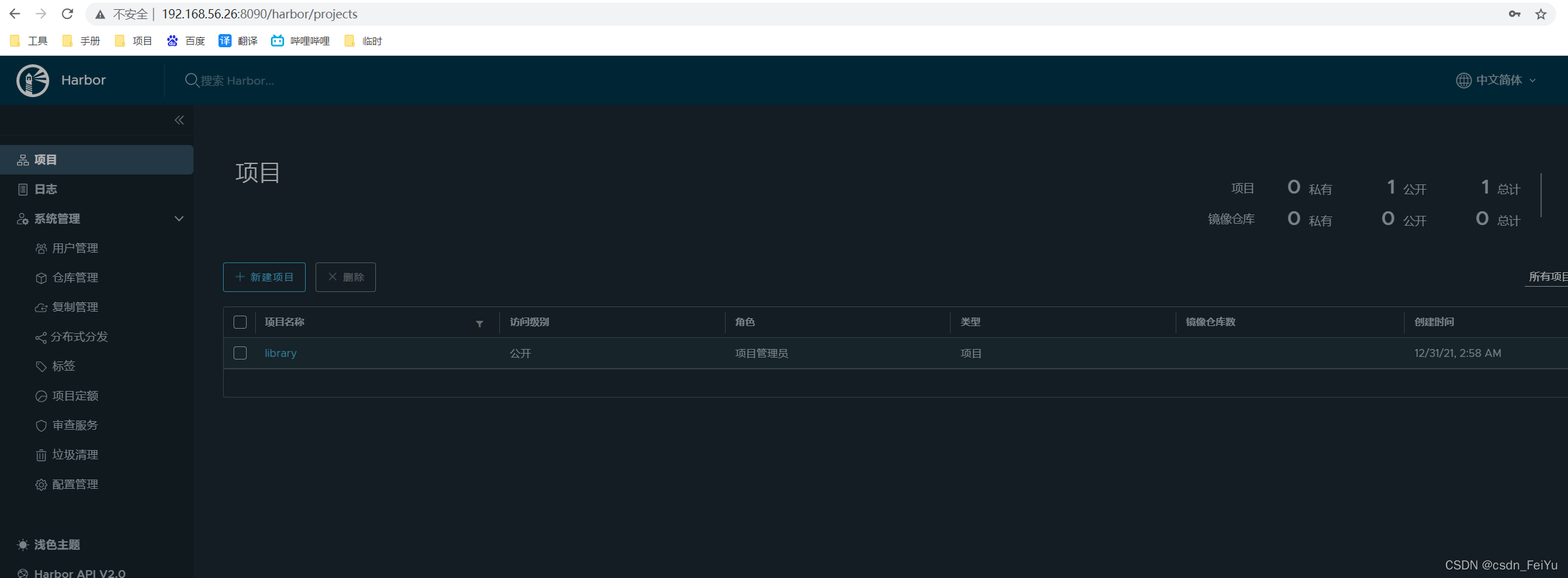Screen dimensions: 1568x578
Task: Click the insecure-site warning icon
Action: click(100, 14)
